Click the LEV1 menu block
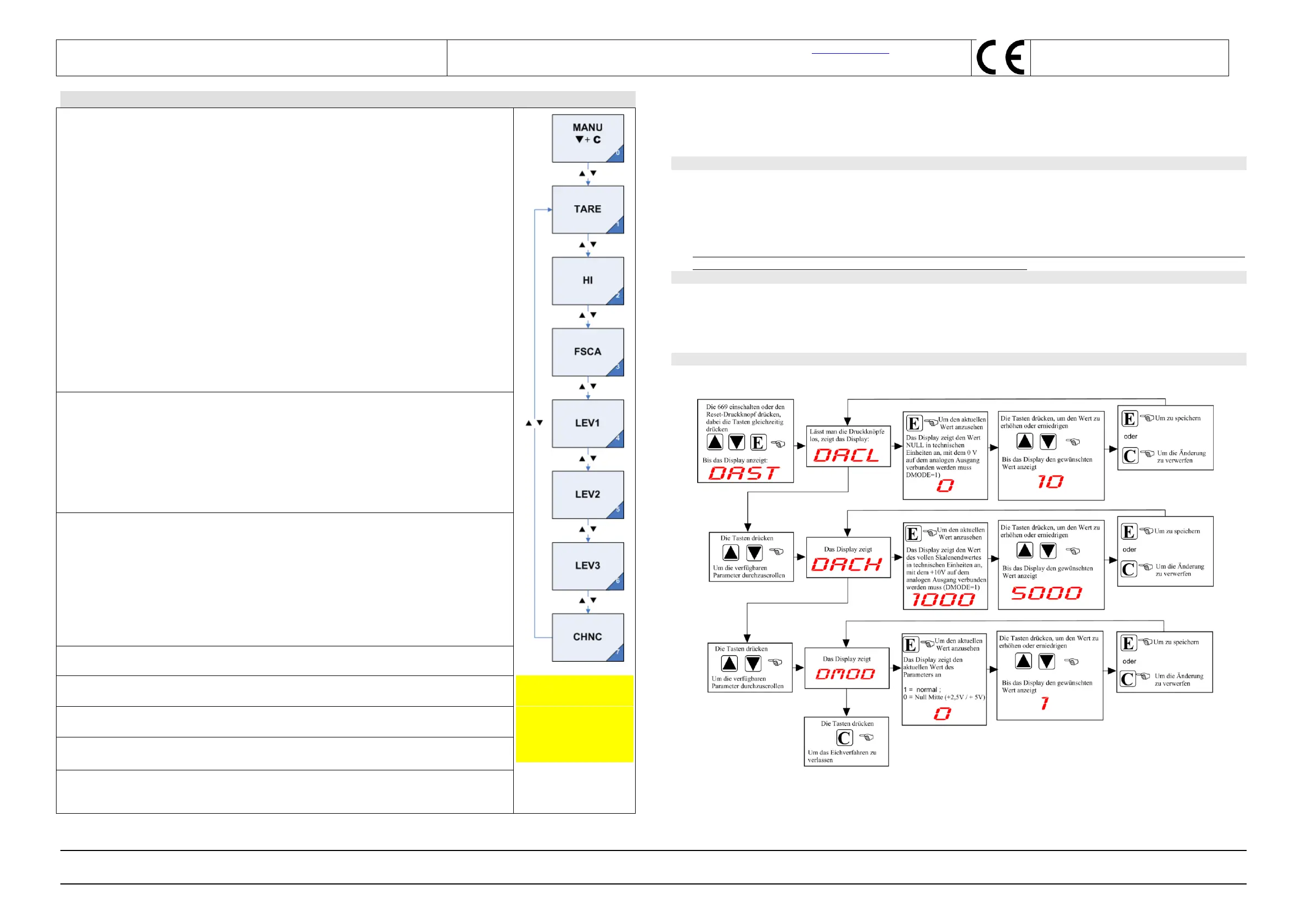The height and width of the screenshot is (924, 1307). 587,423
